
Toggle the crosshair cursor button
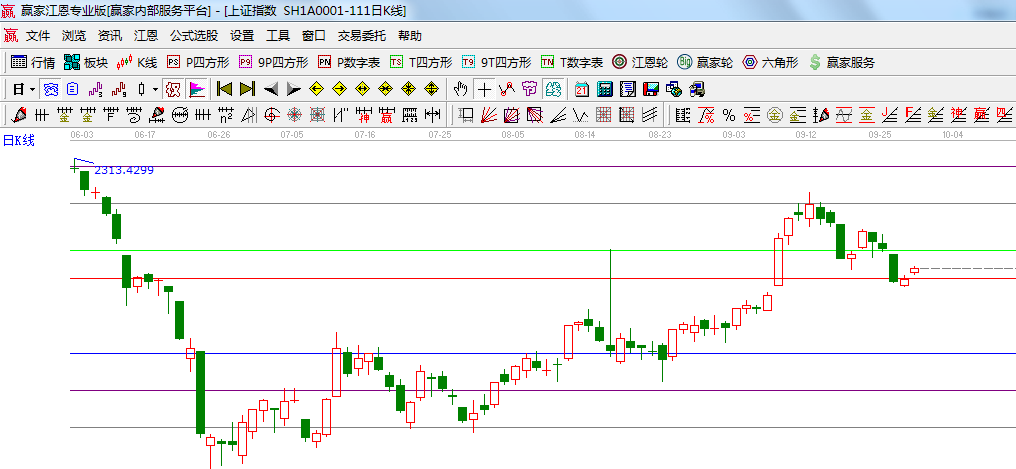click(485, 89)
